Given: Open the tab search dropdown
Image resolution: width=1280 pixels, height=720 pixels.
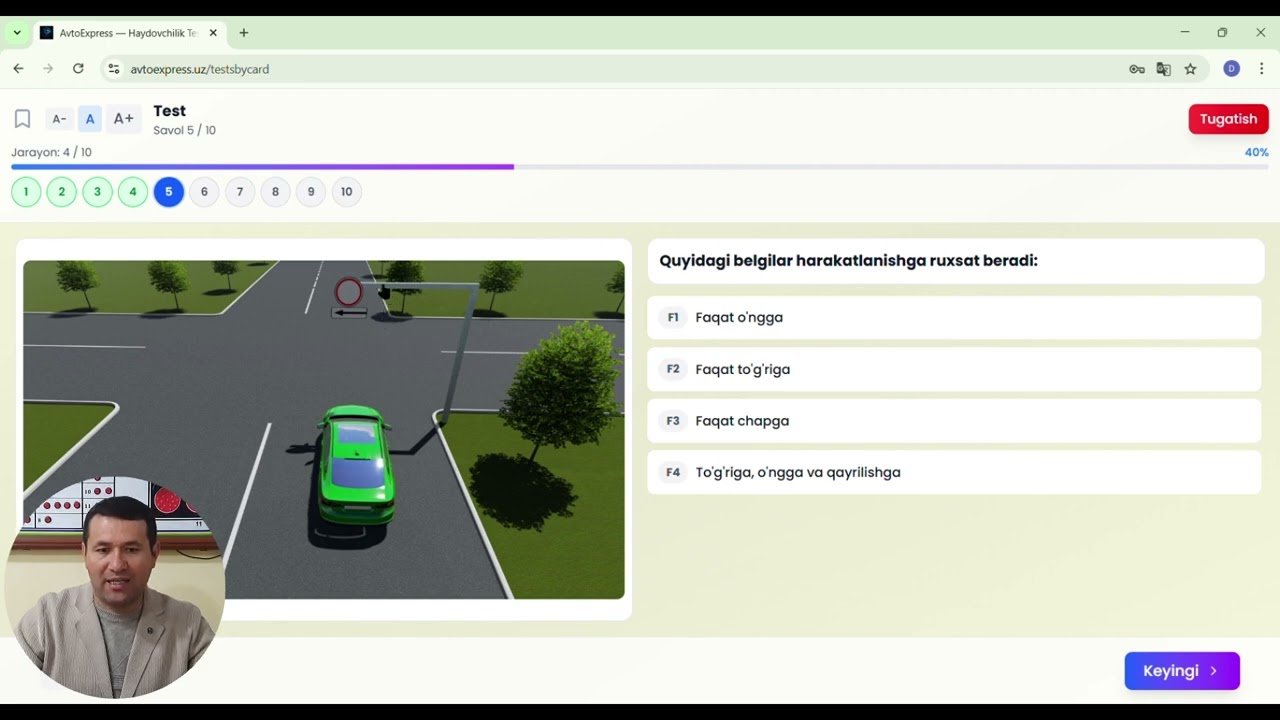Looking at the screenshot, I should pos(17,33).
